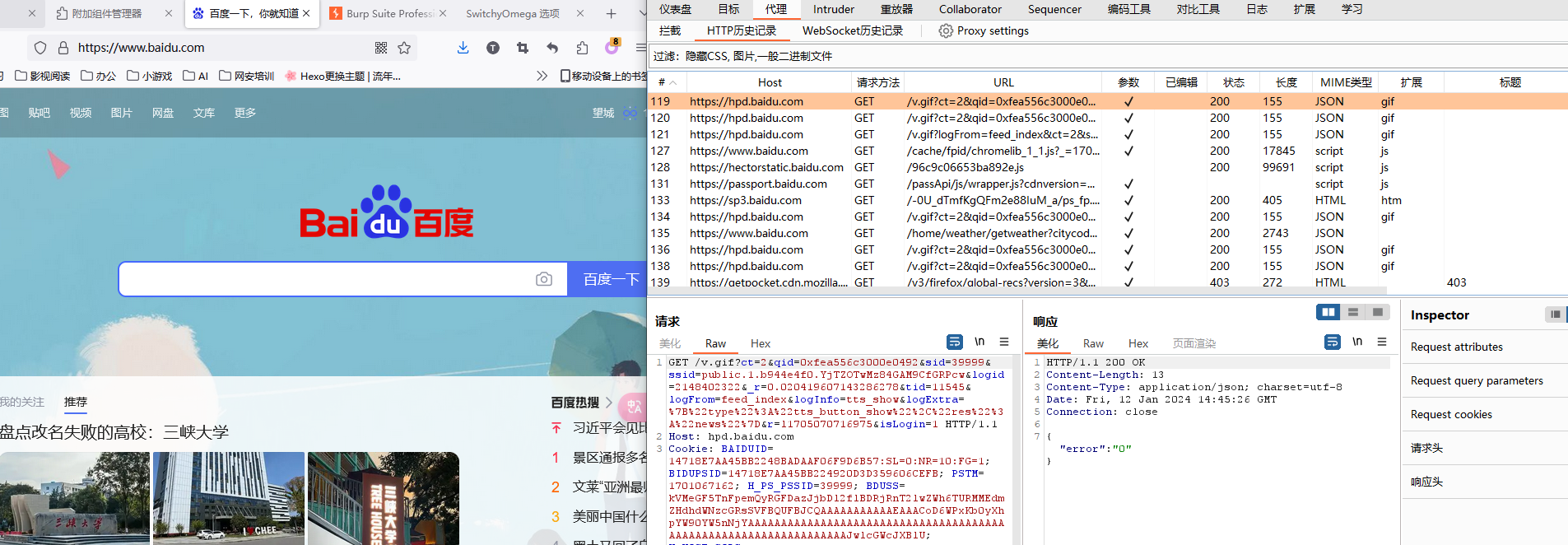Open hamburger options menu in request pane
The height and width of the screenshot is (545, 1568).
coord(1004,342)
